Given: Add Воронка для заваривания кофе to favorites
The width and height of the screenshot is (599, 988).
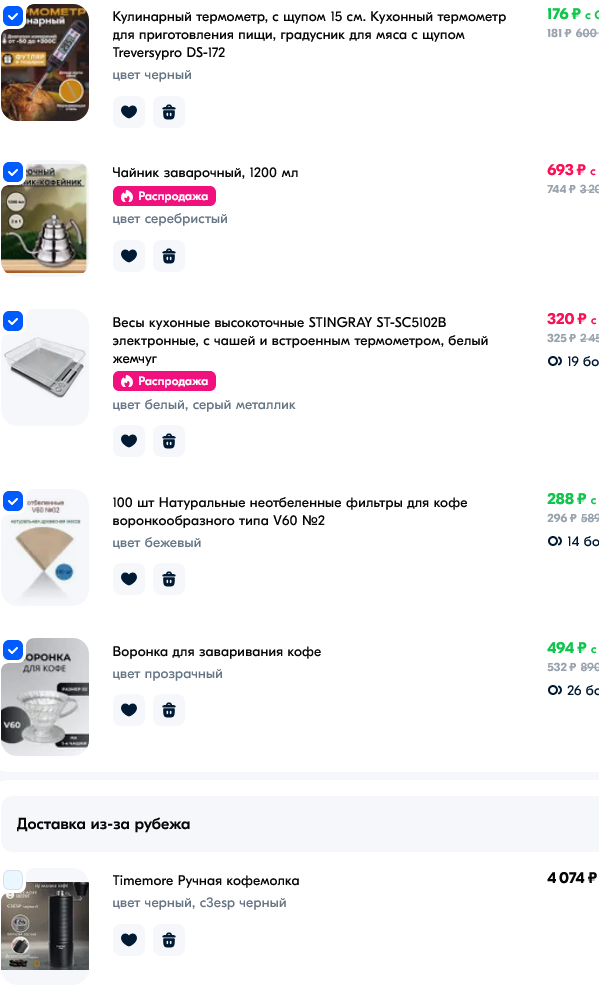Looking at the screenshot, I should pos(128,710).
